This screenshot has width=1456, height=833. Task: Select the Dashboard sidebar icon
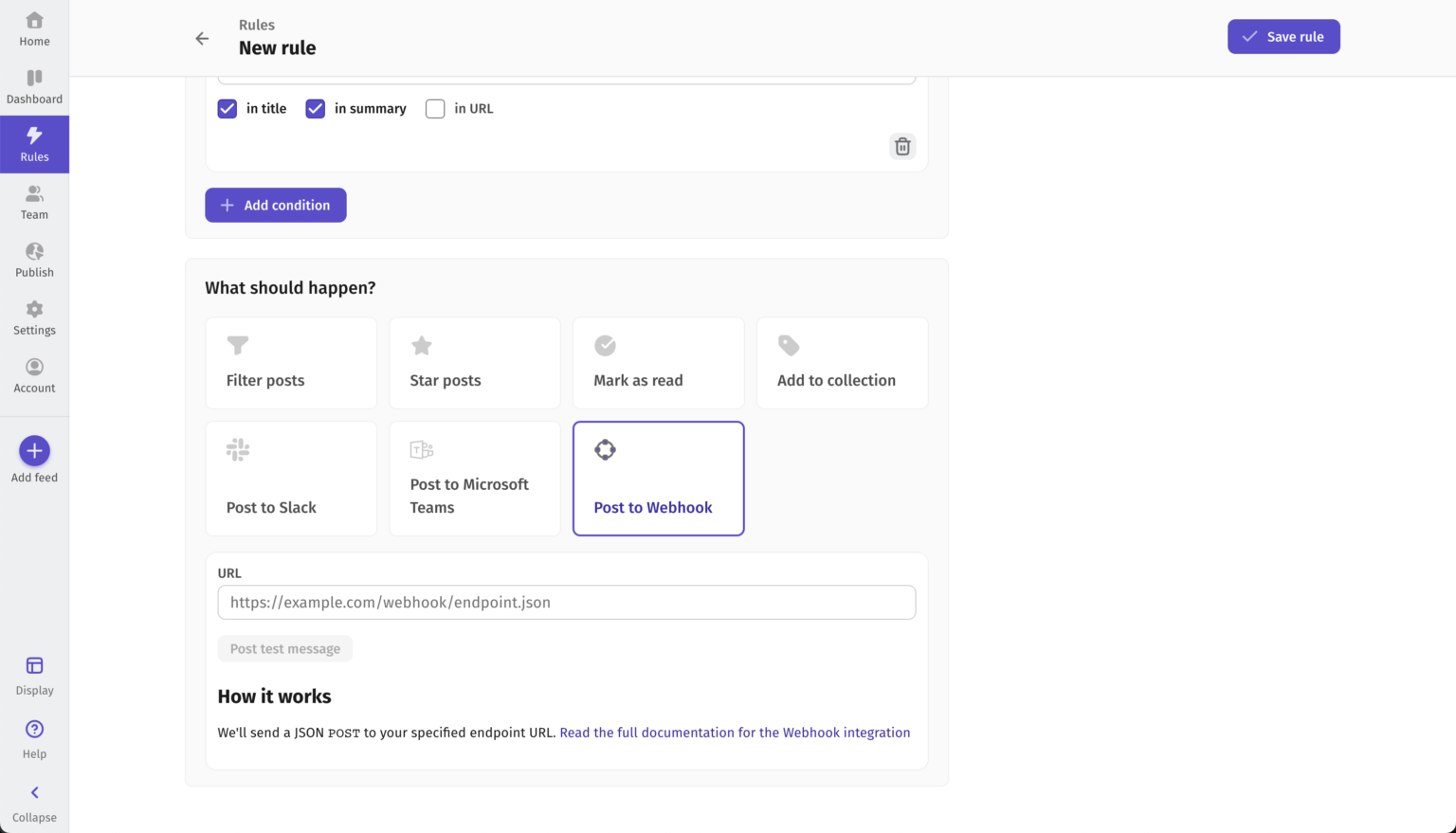[34, 85]
